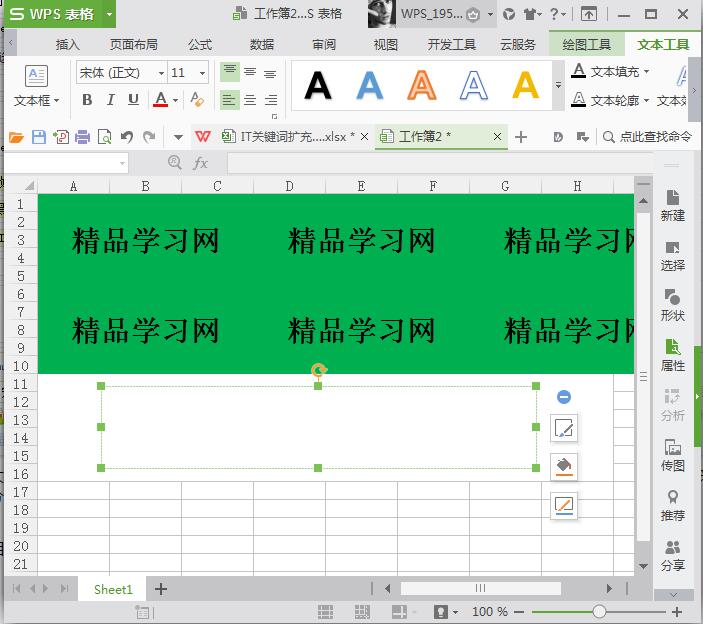703x624 pixels.
Task: Open the Data (数据) tab
Action: point(262,44)
